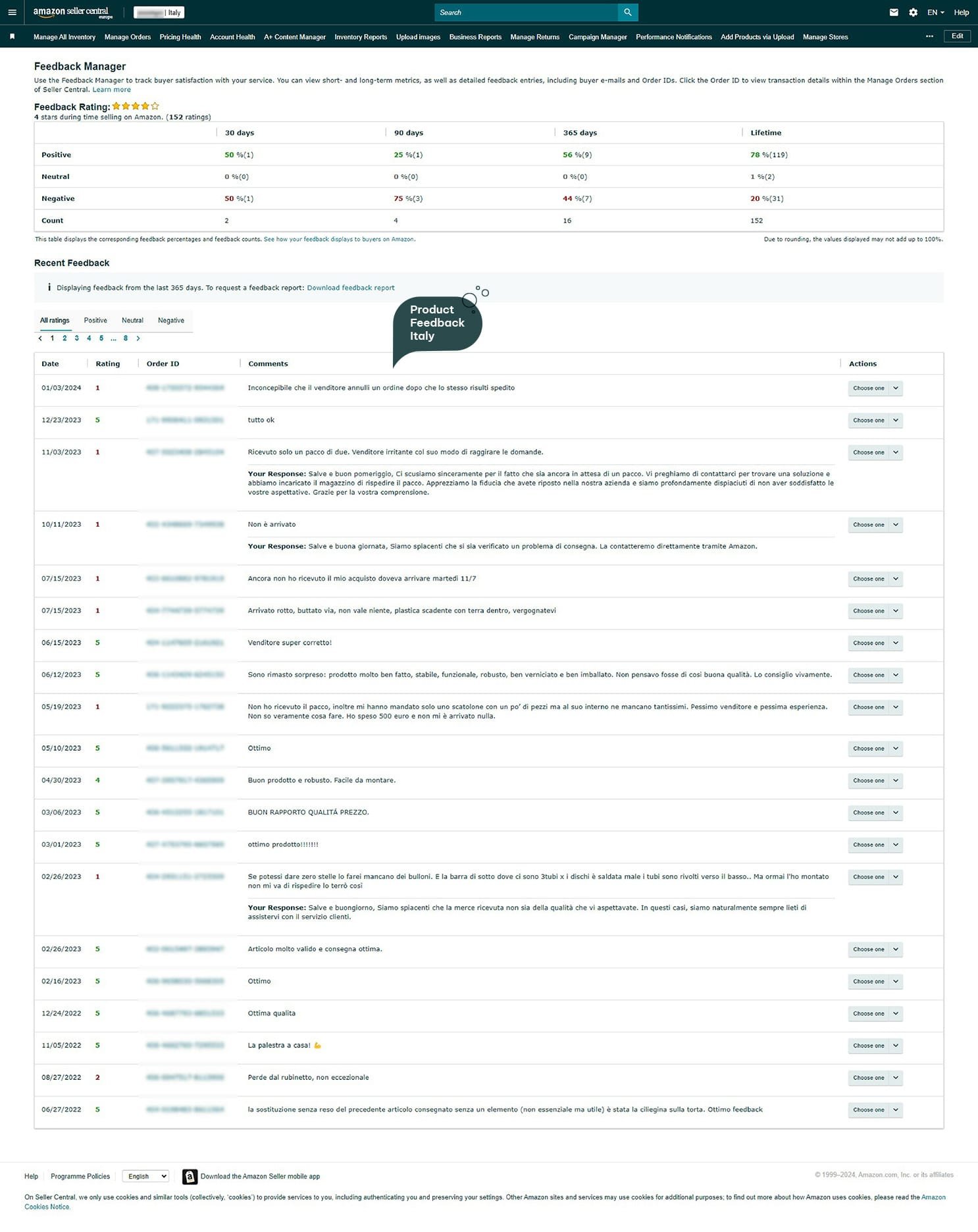Expand Choose one for 12/23/2023 feedback
978x1232 pixels.
pos(875,420)
